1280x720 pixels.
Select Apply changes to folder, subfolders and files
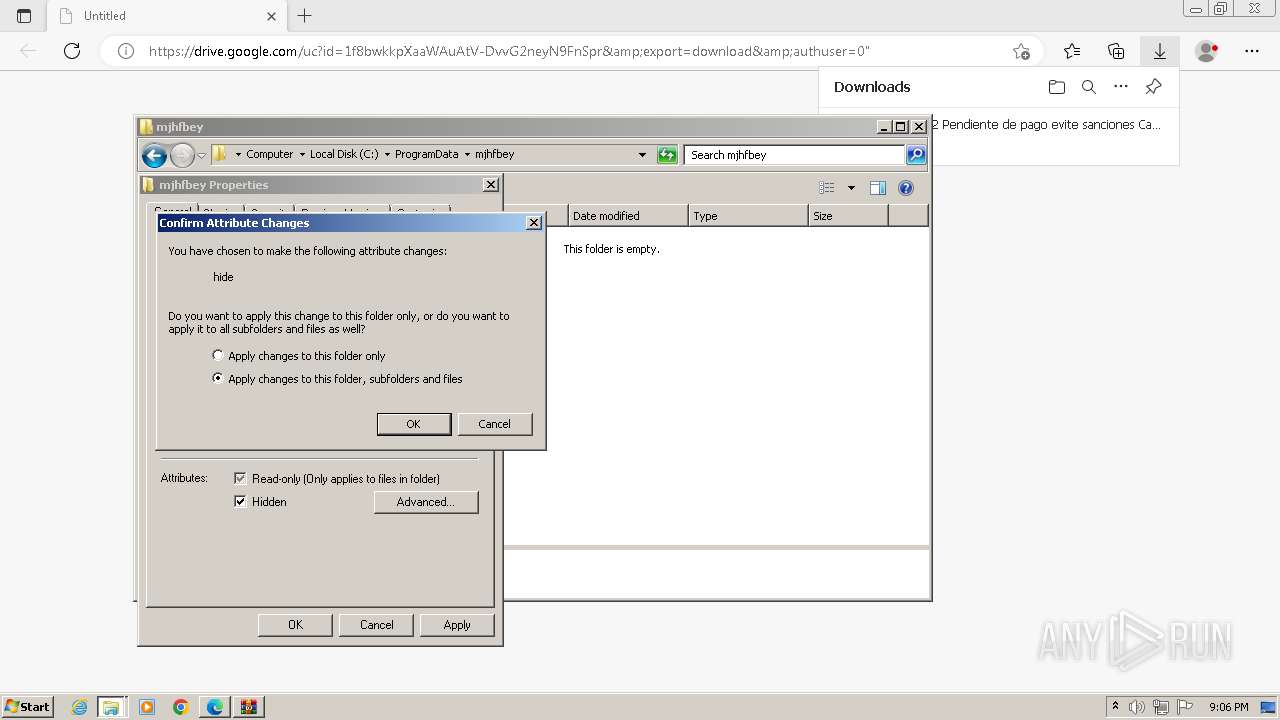pos(218,379)
